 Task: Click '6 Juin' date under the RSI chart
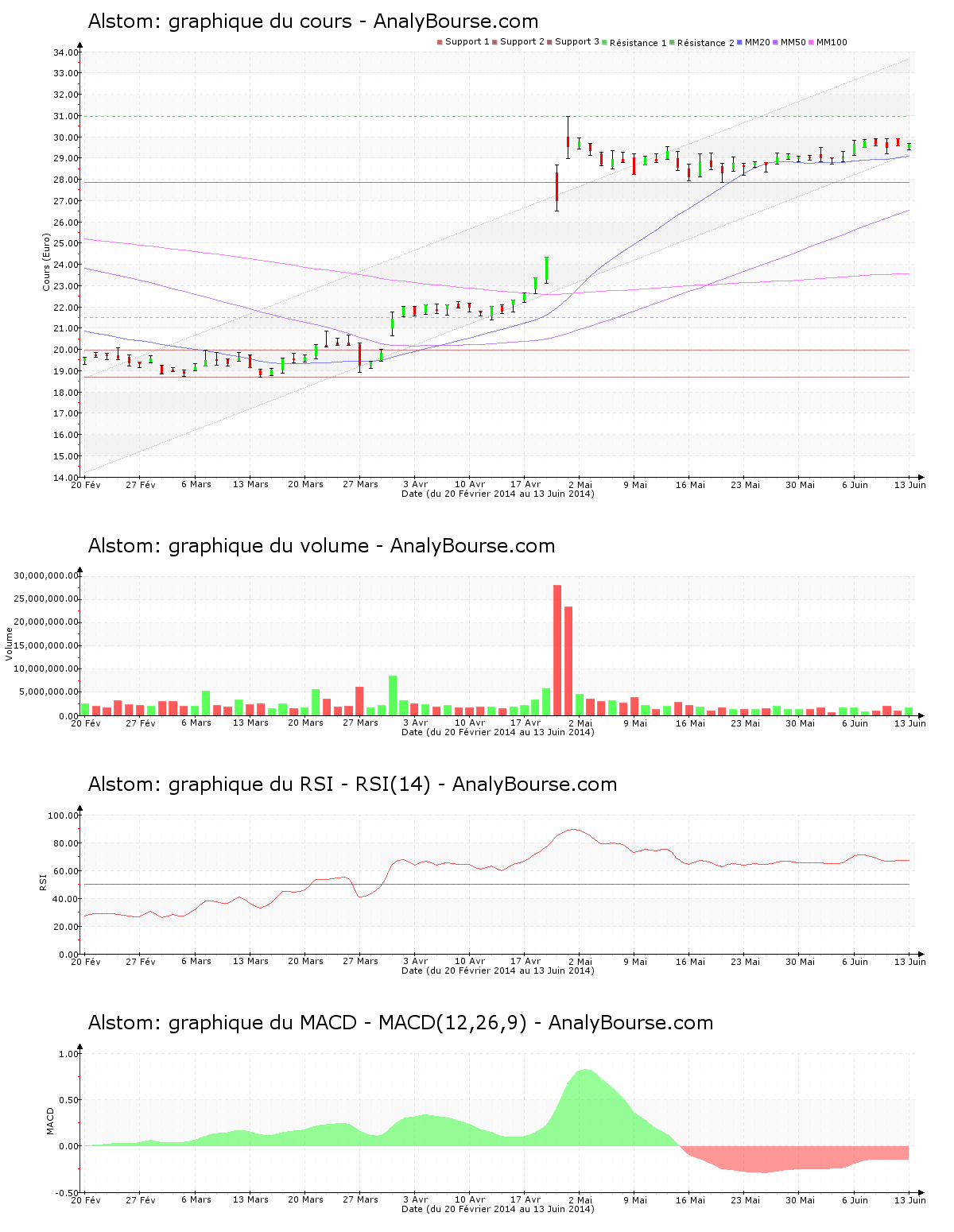point(855,962)
